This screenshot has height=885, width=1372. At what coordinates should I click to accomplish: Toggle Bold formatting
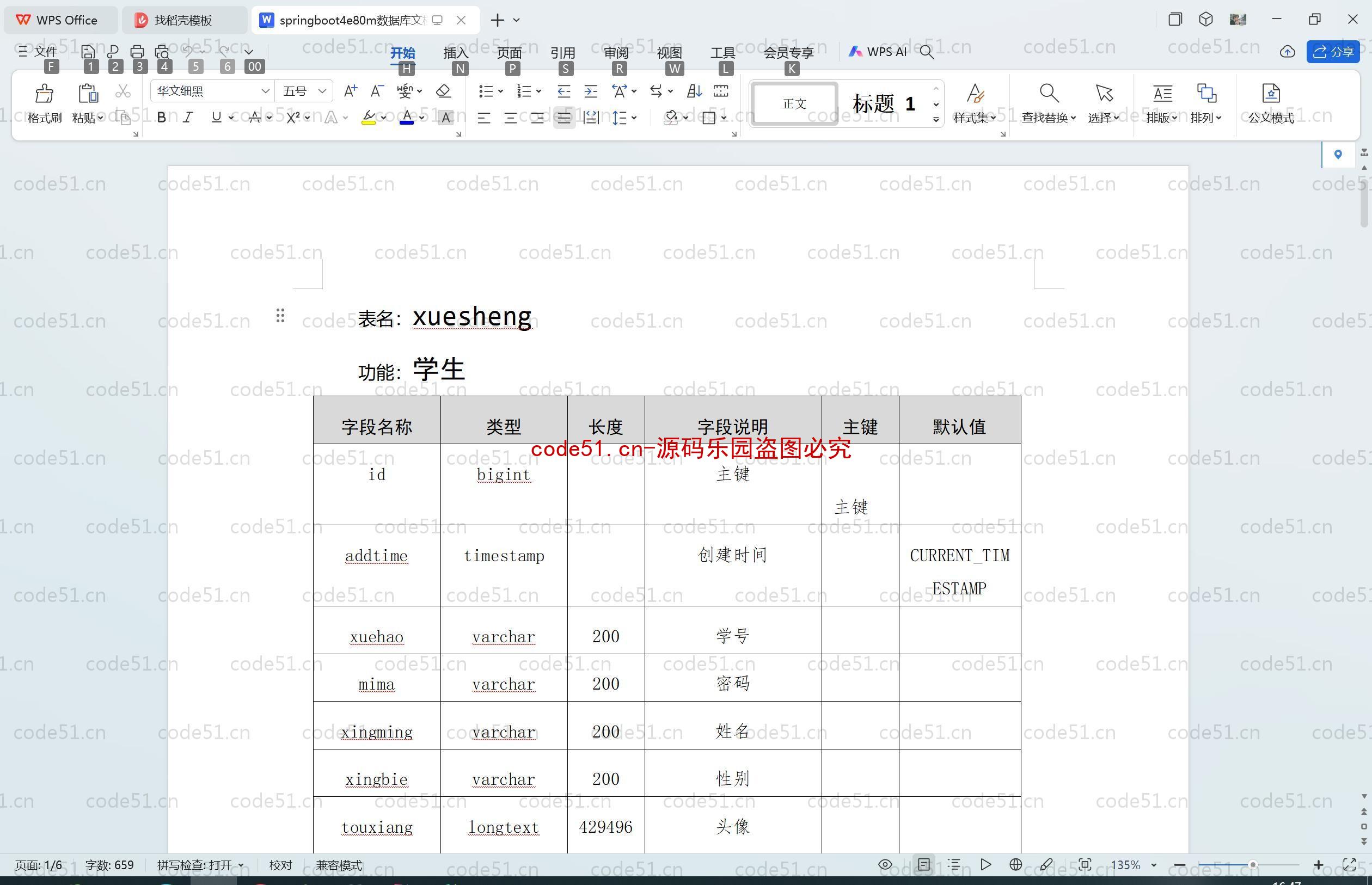tap(162, 118)
